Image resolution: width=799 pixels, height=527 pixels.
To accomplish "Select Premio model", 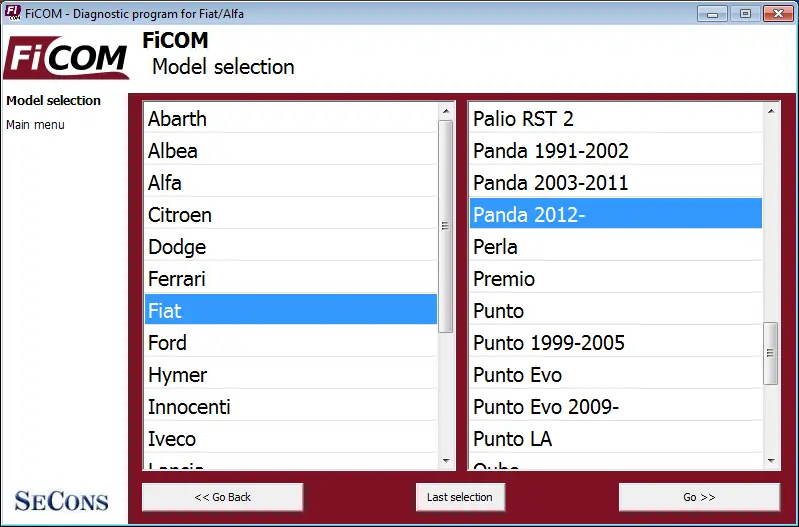I will click(616, 279).
